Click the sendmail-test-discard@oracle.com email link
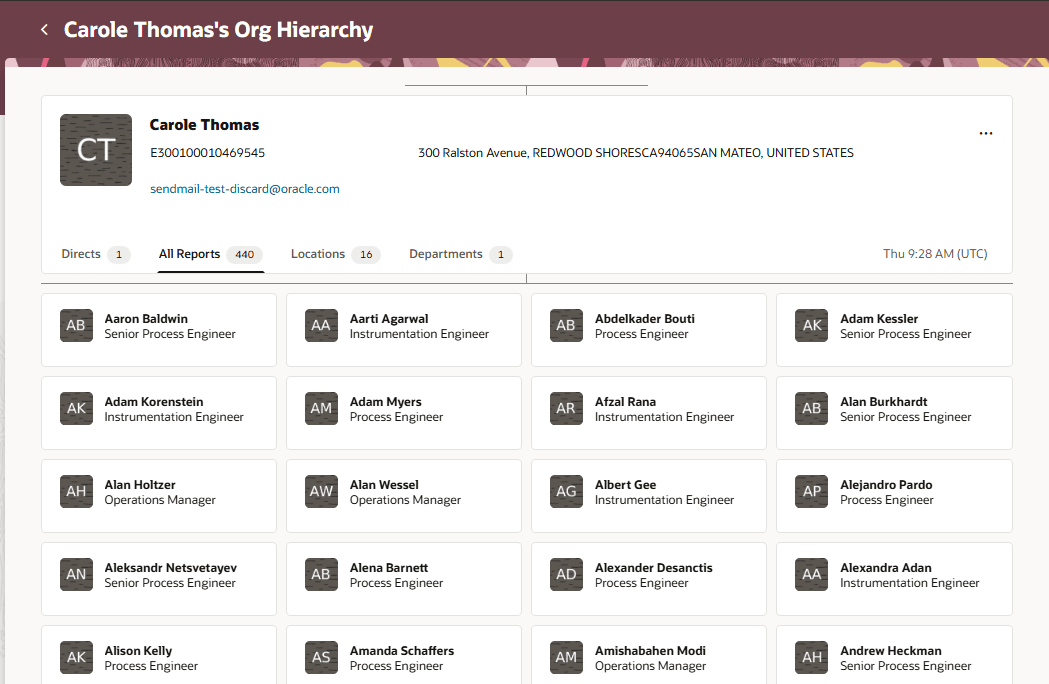This screenshot has height=684, width=1049. point(244,188)
